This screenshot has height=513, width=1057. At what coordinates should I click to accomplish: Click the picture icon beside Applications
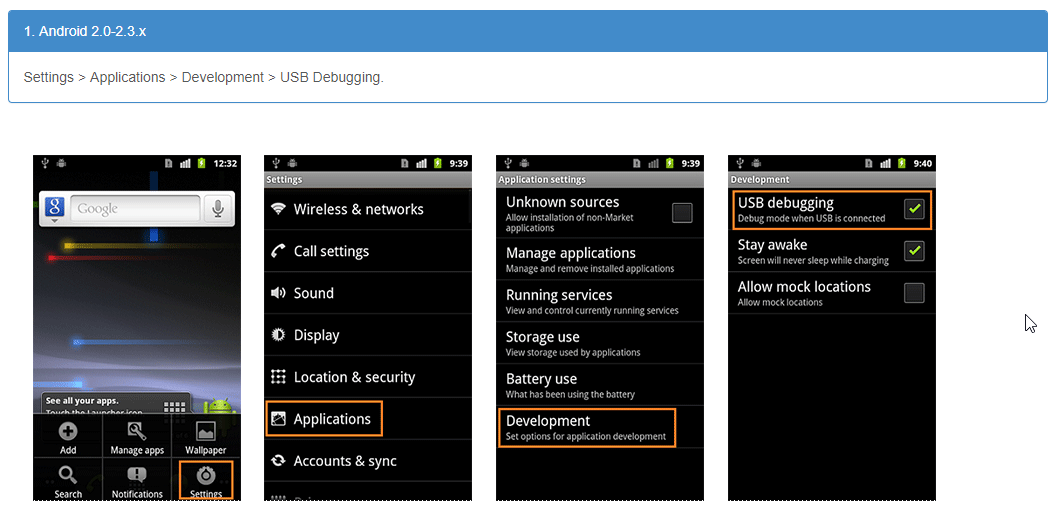[278, 419]
